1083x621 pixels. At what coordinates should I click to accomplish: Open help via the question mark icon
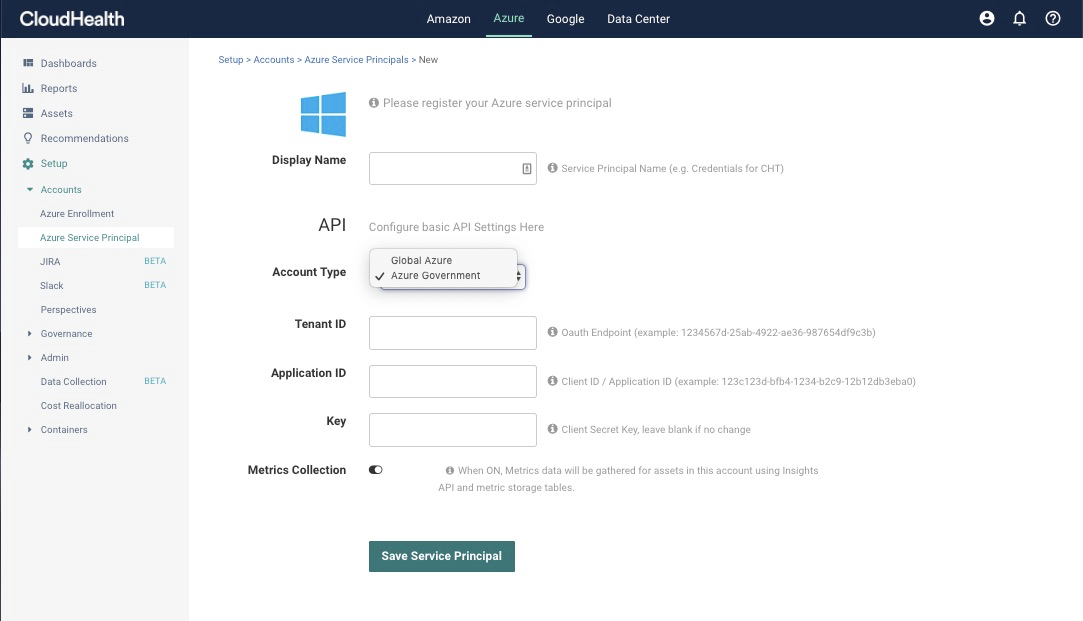point(1052,18)
